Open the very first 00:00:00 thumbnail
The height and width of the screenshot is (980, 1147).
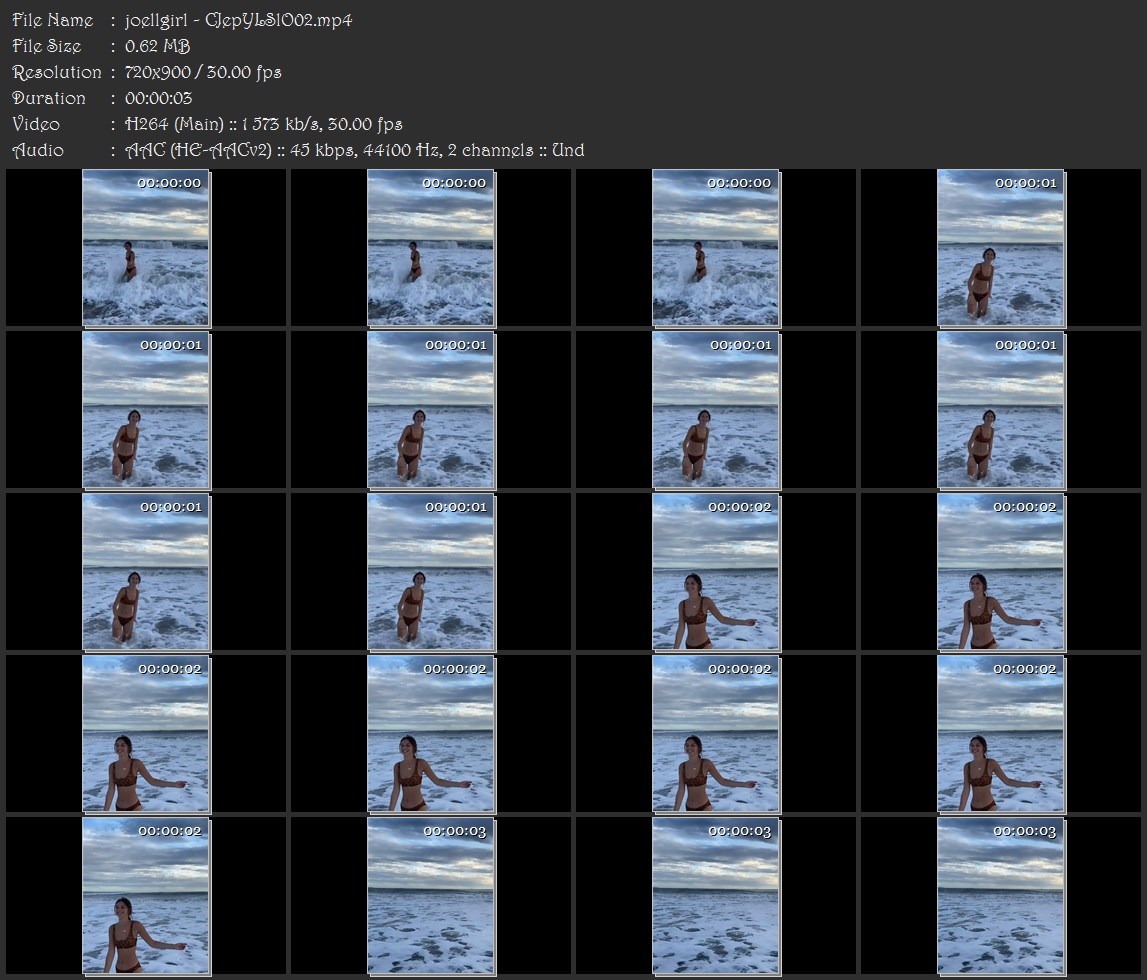click(146, 248)
